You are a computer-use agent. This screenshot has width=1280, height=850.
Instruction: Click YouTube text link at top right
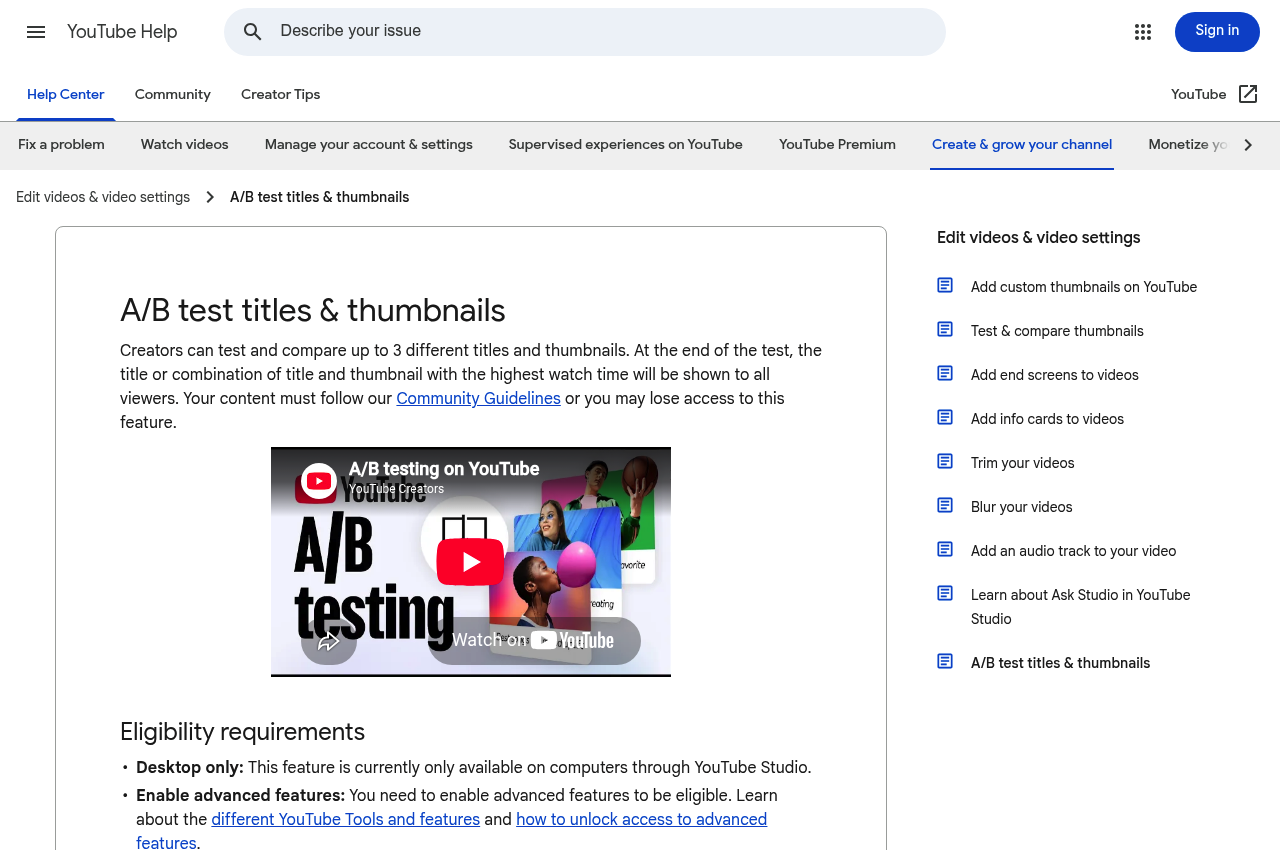1198,95
